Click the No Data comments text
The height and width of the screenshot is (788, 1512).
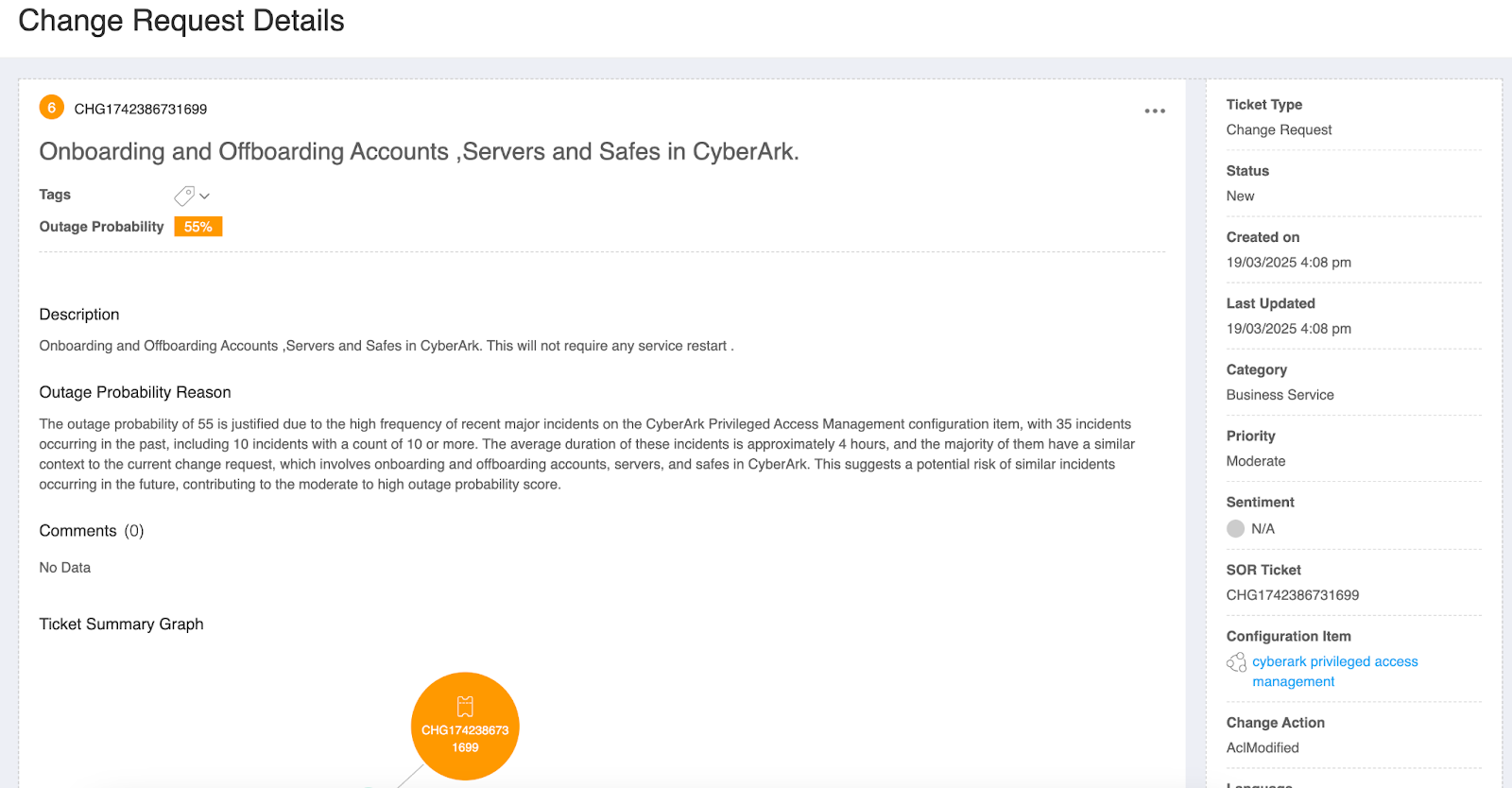pyautogui.click(x=65, y=568)
